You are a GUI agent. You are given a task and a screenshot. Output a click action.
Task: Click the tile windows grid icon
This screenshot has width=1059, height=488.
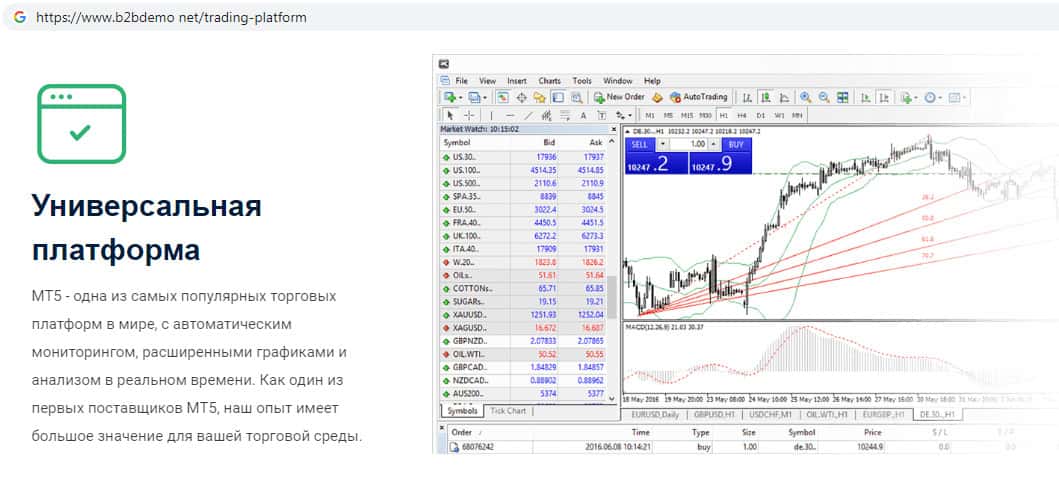click(843, 97)
